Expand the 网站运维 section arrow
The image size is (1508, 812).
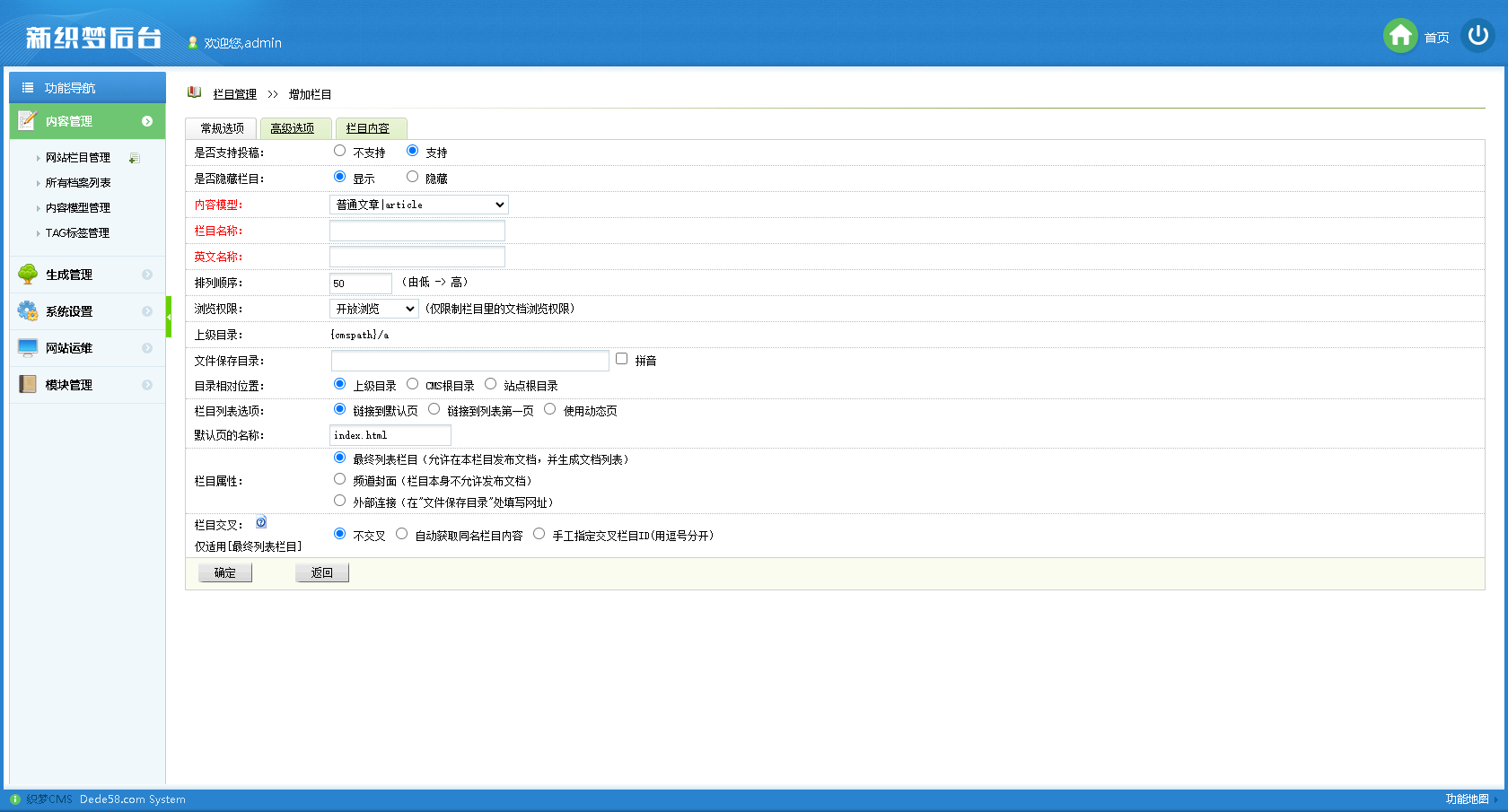(x=147, y=348)
